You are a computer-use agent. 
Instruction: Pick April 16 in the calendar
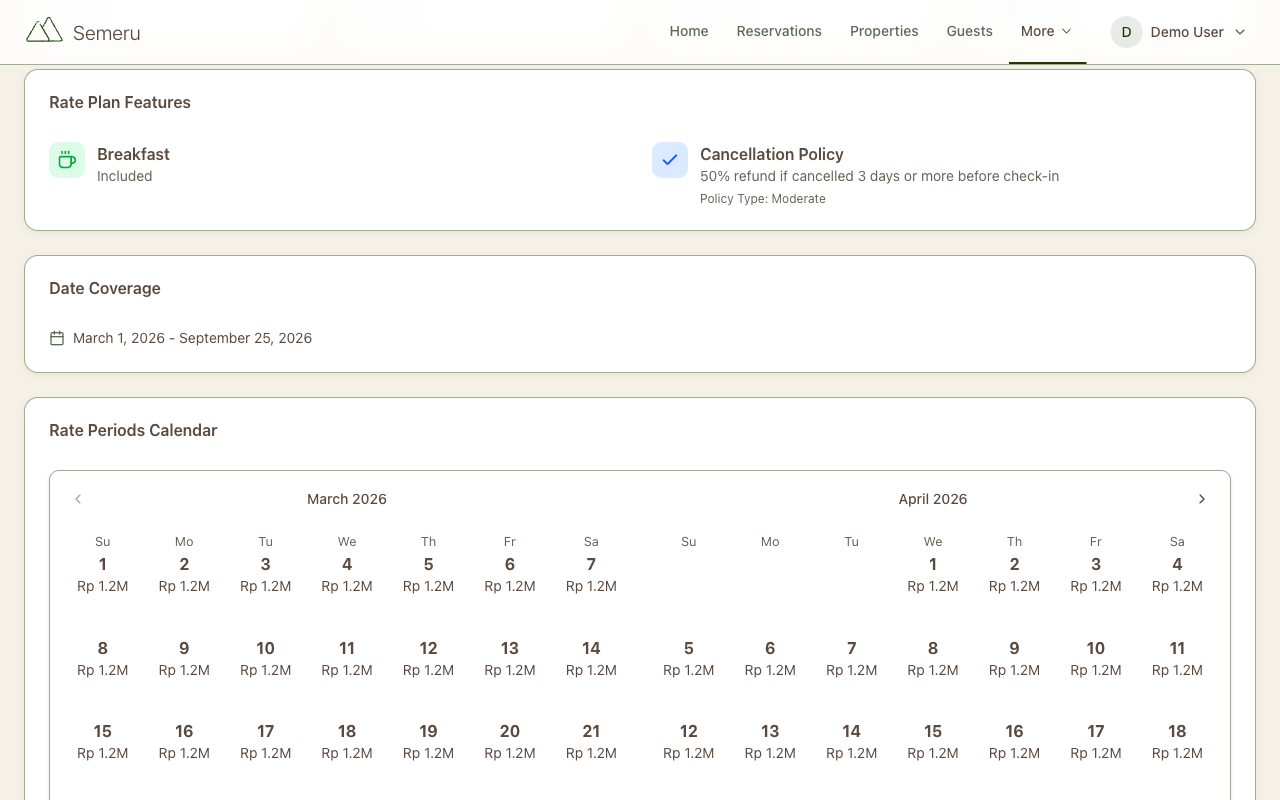click(x=1014, y=742)
